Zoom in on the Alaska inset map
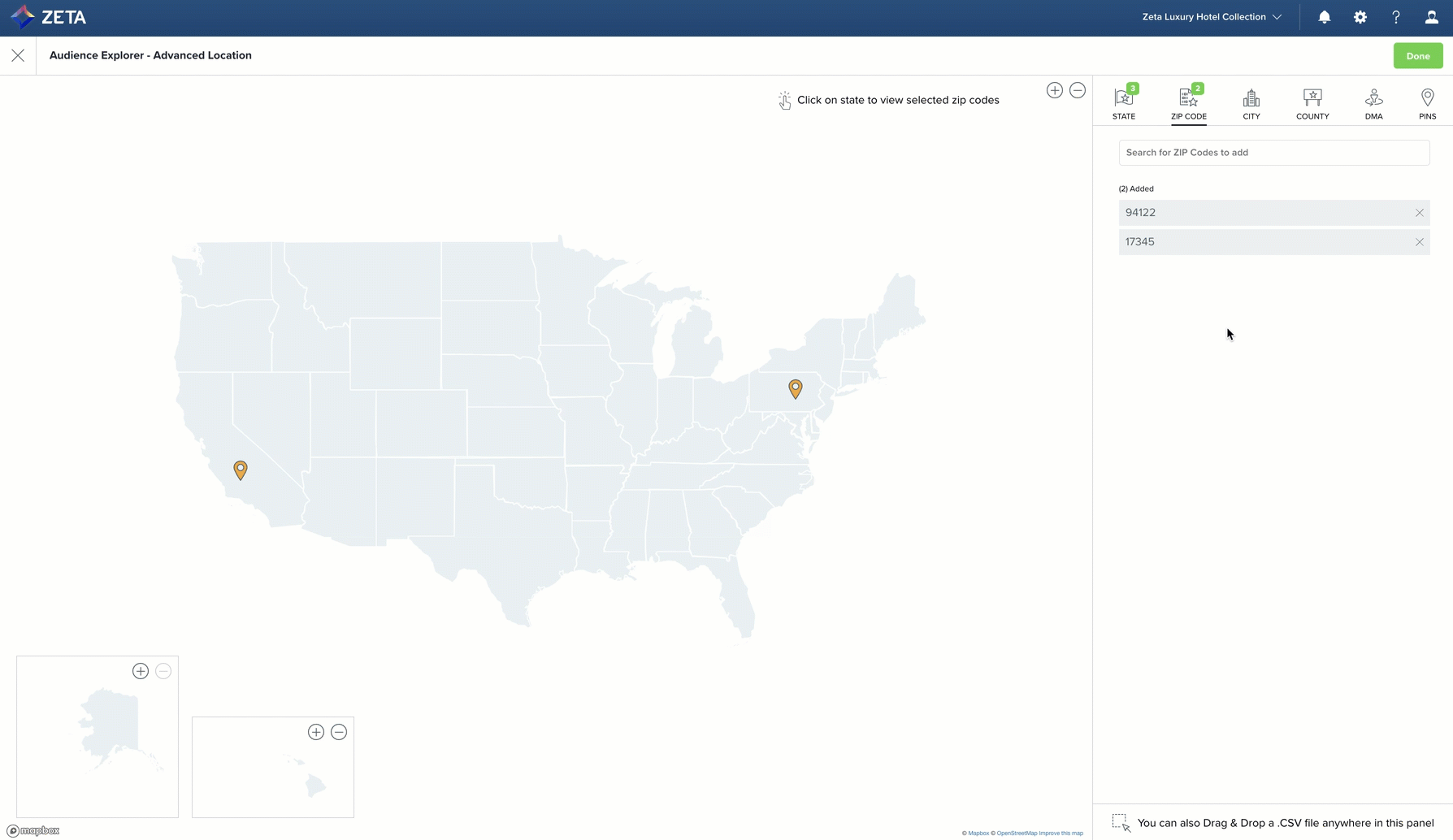Screen dimensions: 1453x840 (x=141, y=671)
